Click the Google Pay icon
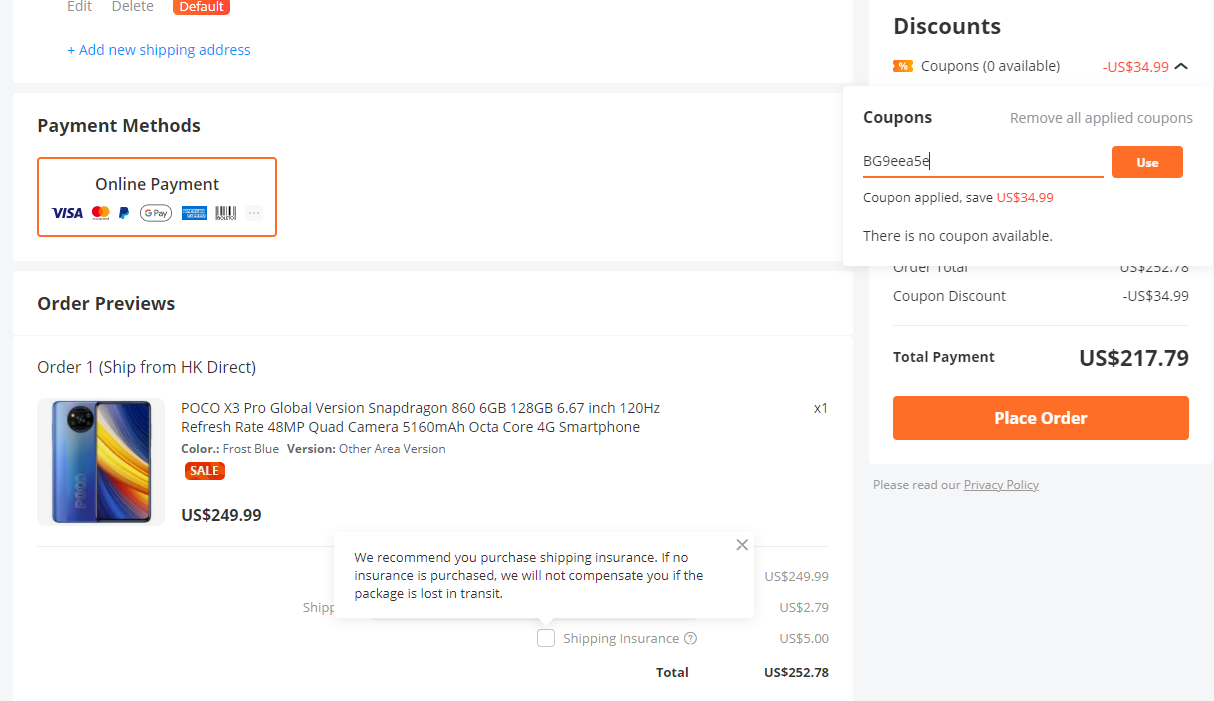Viewport: 1214px width, 701px height. [x=156, y=213]
